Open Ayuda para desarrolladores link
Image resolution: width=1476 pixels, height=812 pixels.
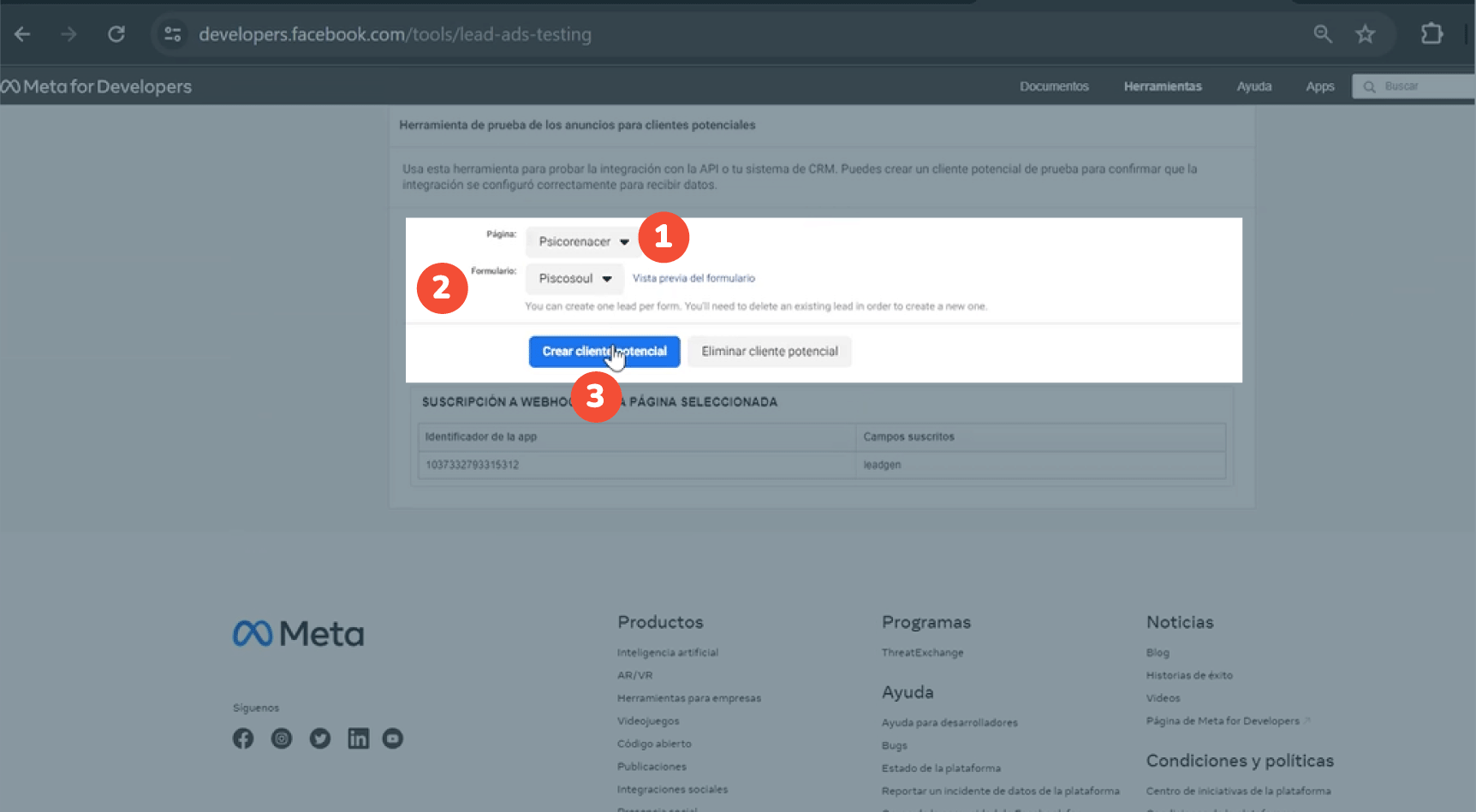(950, 723)
